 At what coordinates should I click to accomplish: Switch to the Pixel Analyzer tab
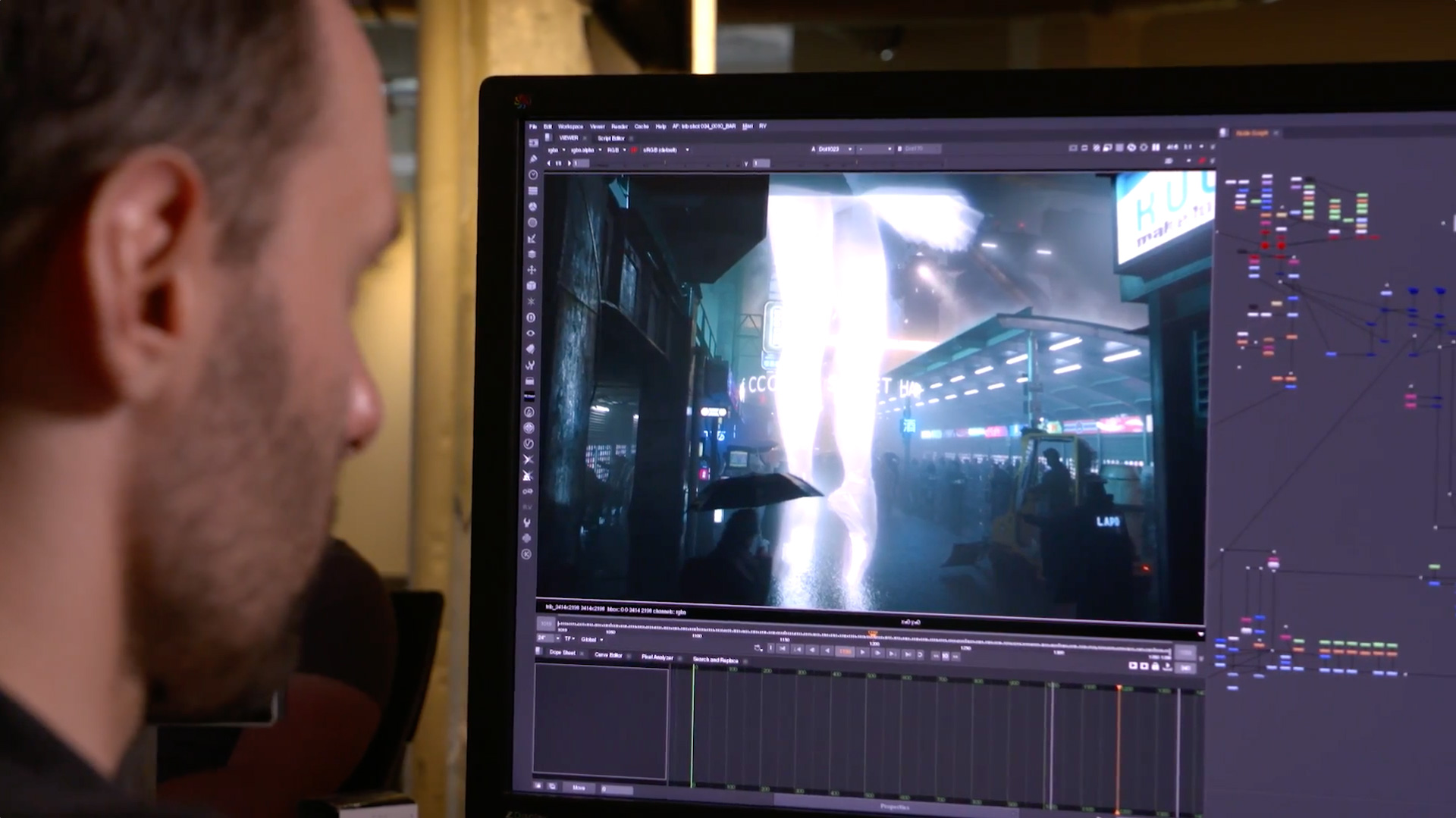[x=657, y=657]
